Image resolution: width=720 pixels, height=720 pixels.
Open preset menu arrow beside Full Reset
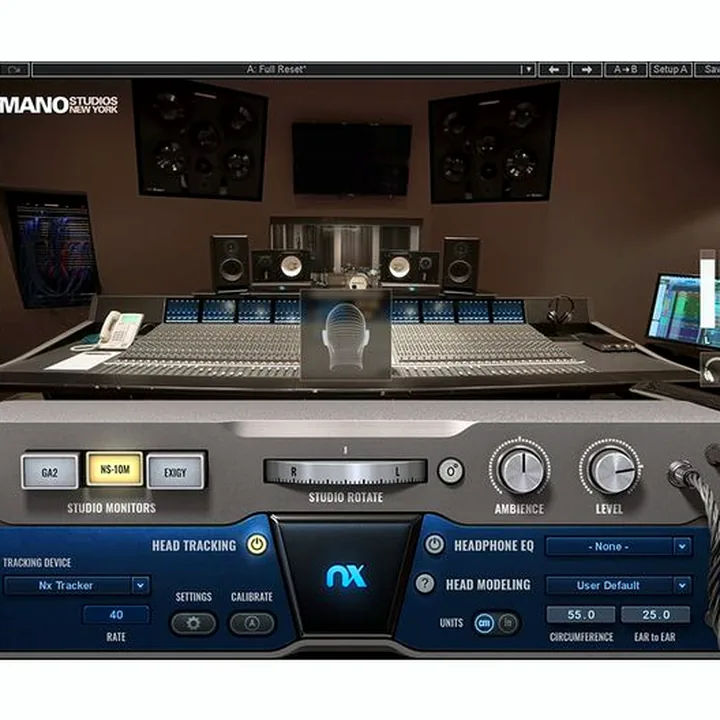(x=527, y=70)
